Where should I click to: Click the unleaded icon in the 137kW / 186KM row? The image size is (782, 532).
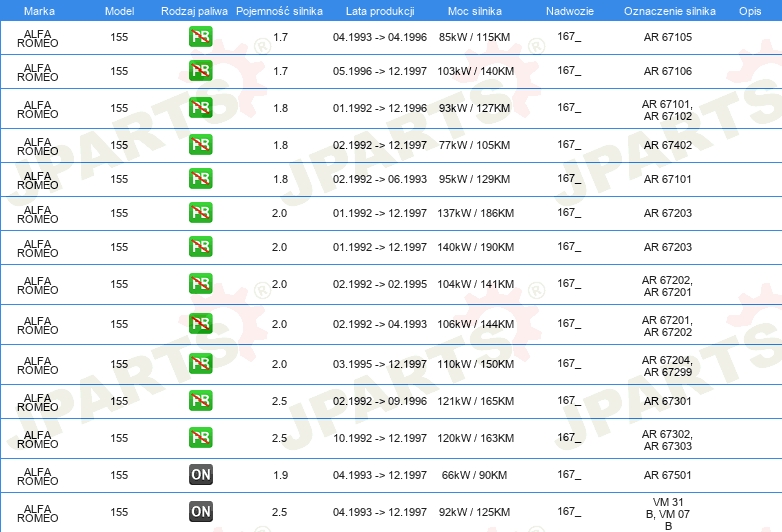(x=200, y=212)
